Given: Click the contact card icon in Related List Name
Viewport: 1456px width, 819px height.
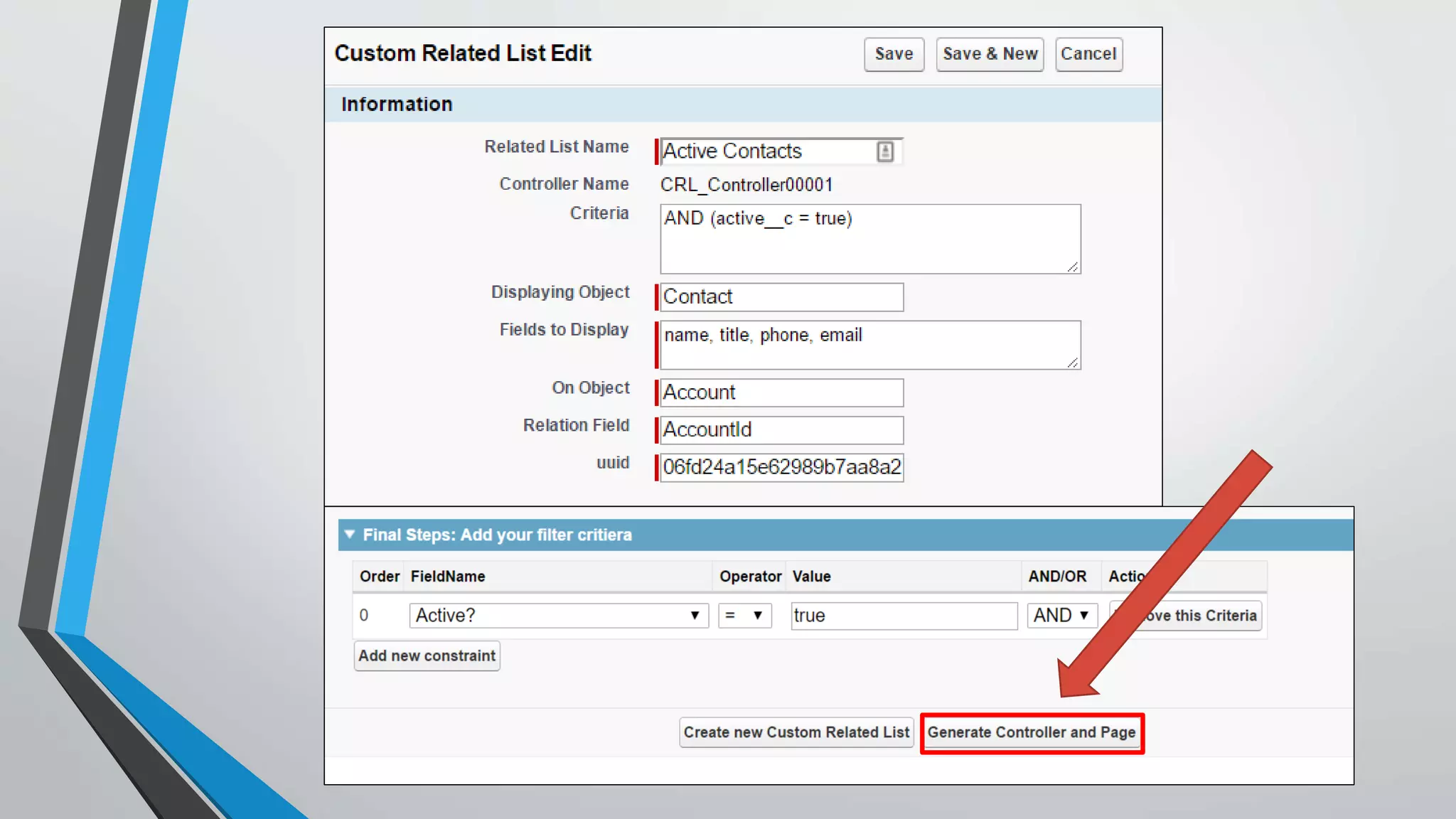Looking at the screenshot, I should pos(884,151).
